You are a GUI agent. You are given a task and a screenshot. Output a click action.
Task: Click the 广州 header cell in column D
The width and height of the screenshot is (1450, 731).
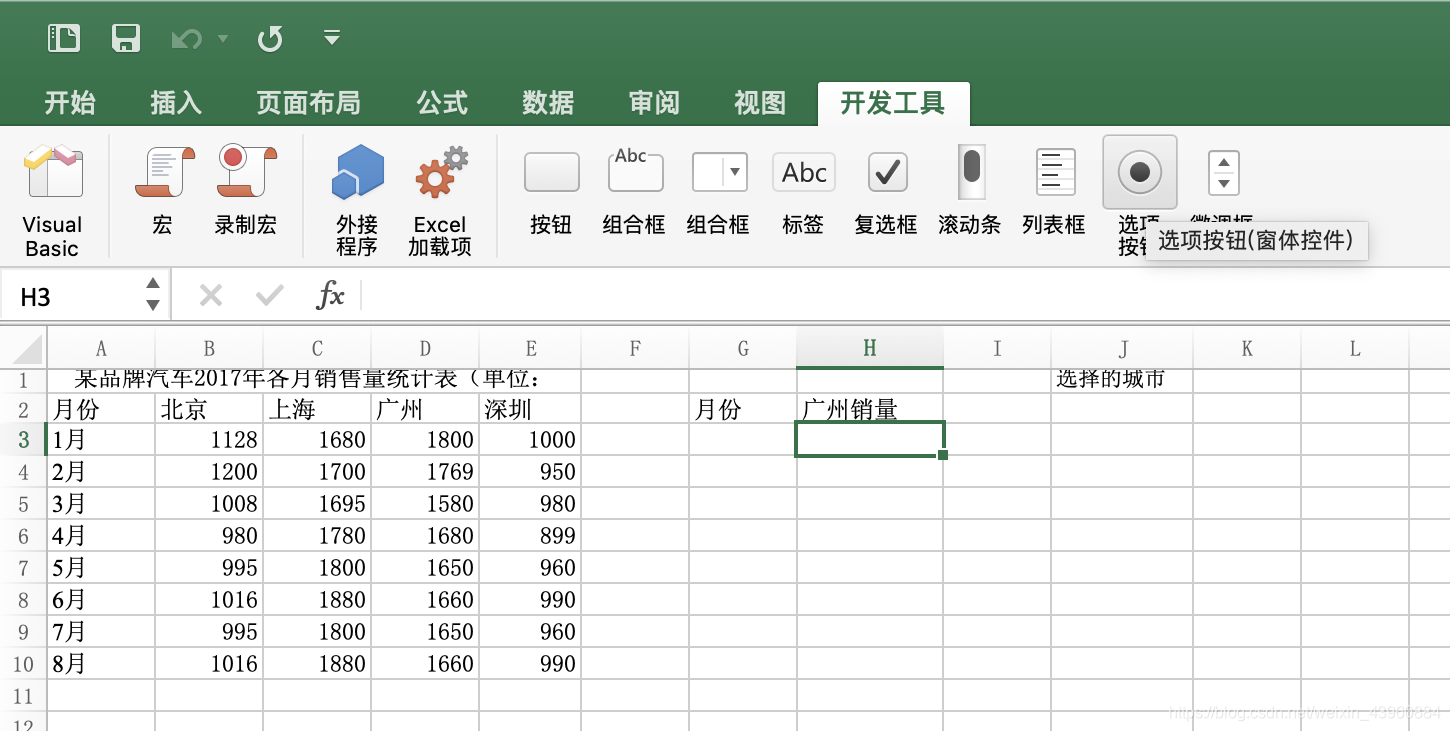[425, 409]
